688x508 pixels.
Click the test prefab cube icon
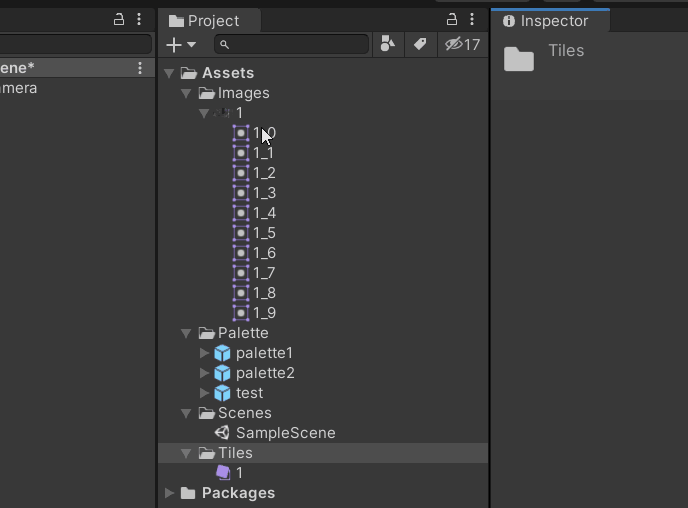coord(223,393)
